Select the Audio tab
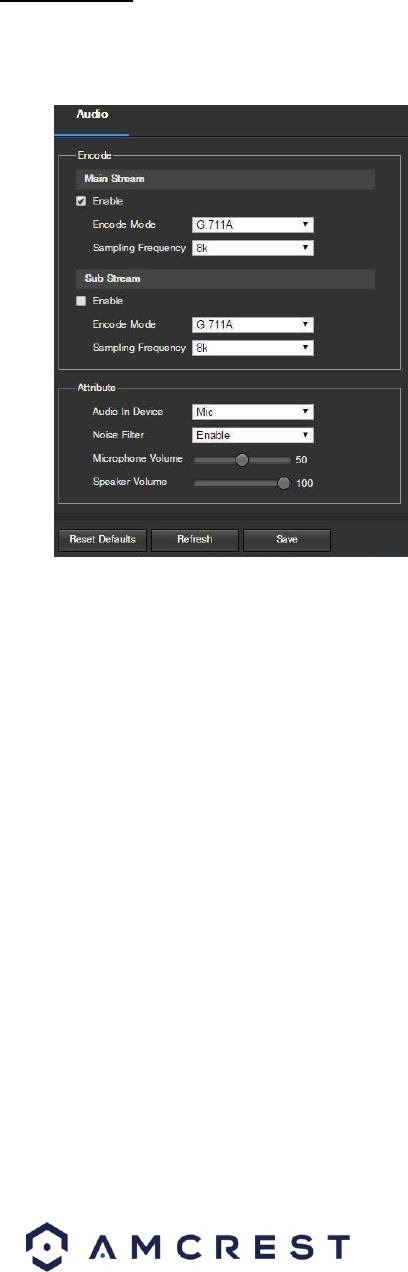Screen dimensions: 408x1272 tap(94, 115)
